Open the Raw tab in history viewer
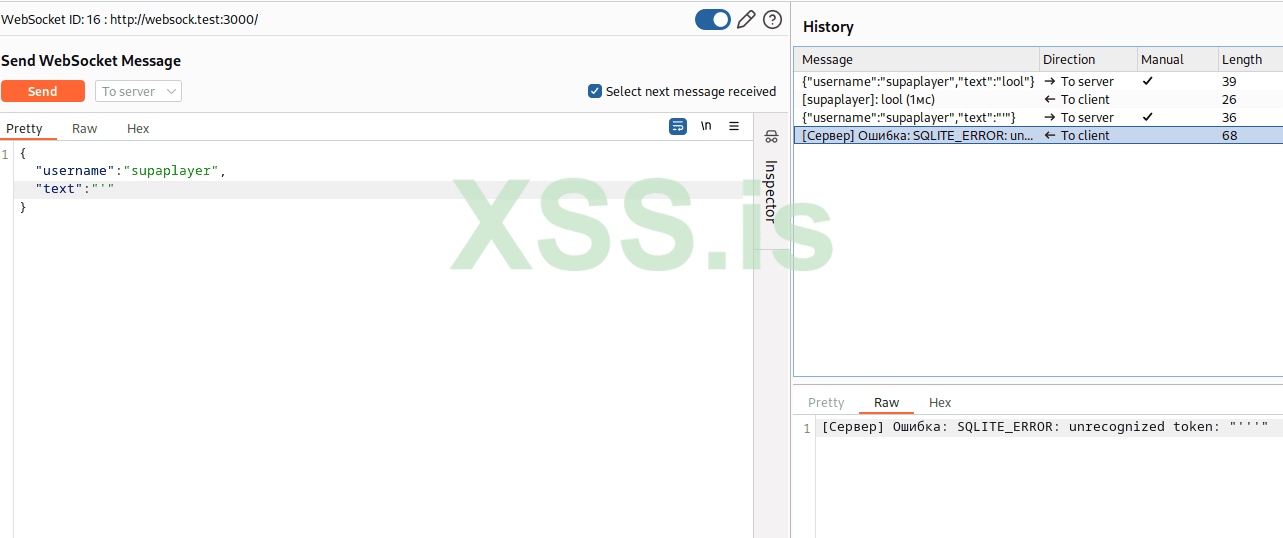The width and height of the screenshot is (1283, 538). click(886, 402)
